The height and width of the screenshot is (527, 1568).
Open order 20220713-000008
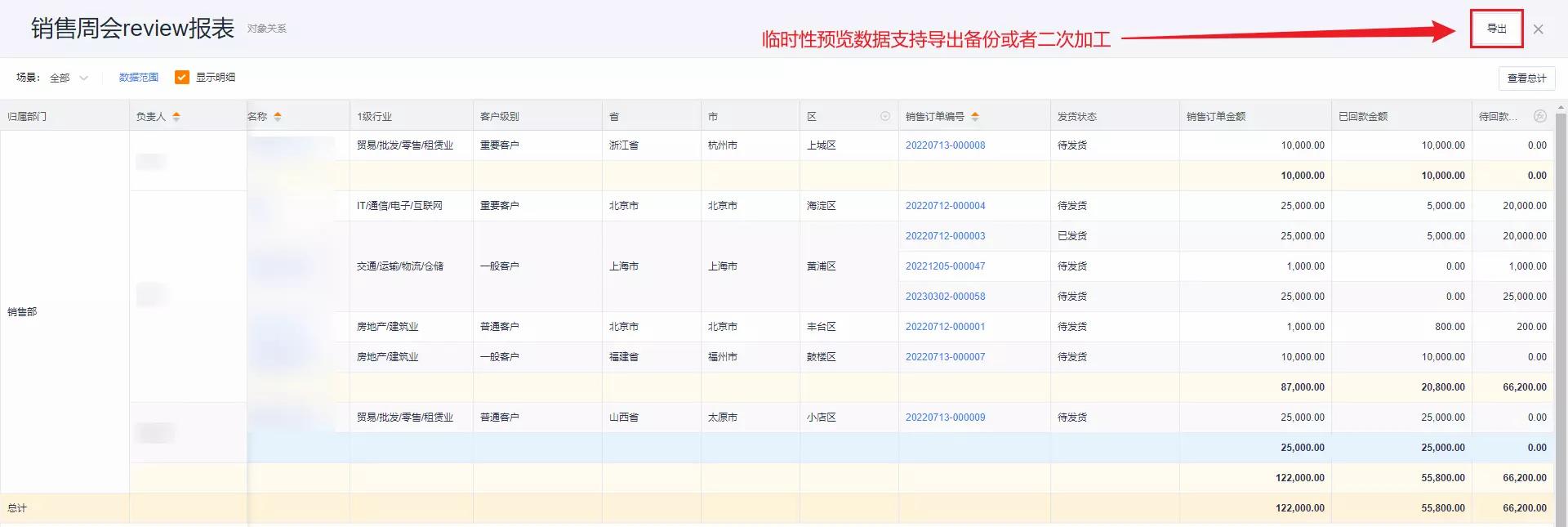click(945, 145)
